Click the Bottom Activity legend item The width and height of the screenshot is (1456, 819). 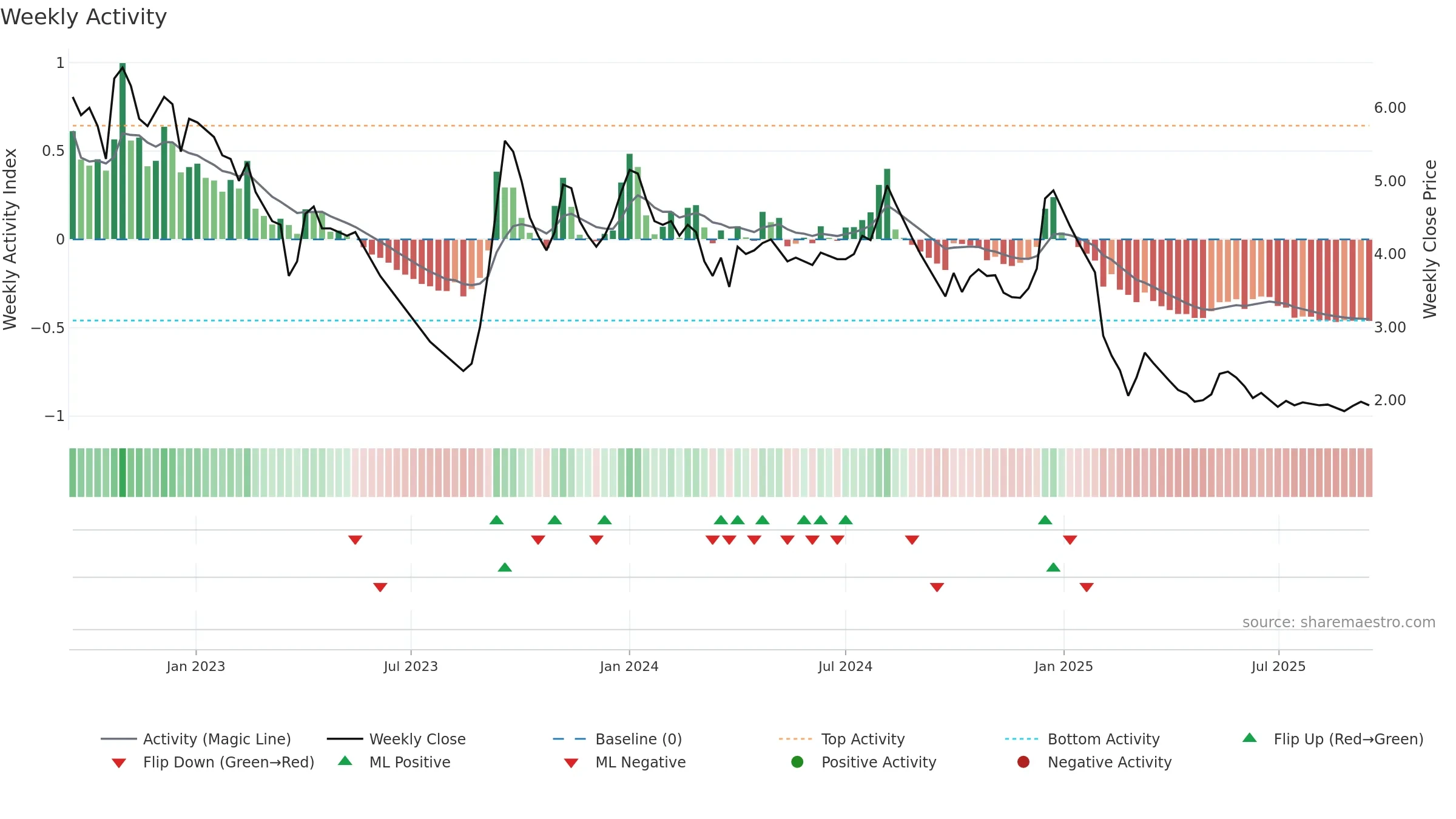click(x=1082, y=739)
